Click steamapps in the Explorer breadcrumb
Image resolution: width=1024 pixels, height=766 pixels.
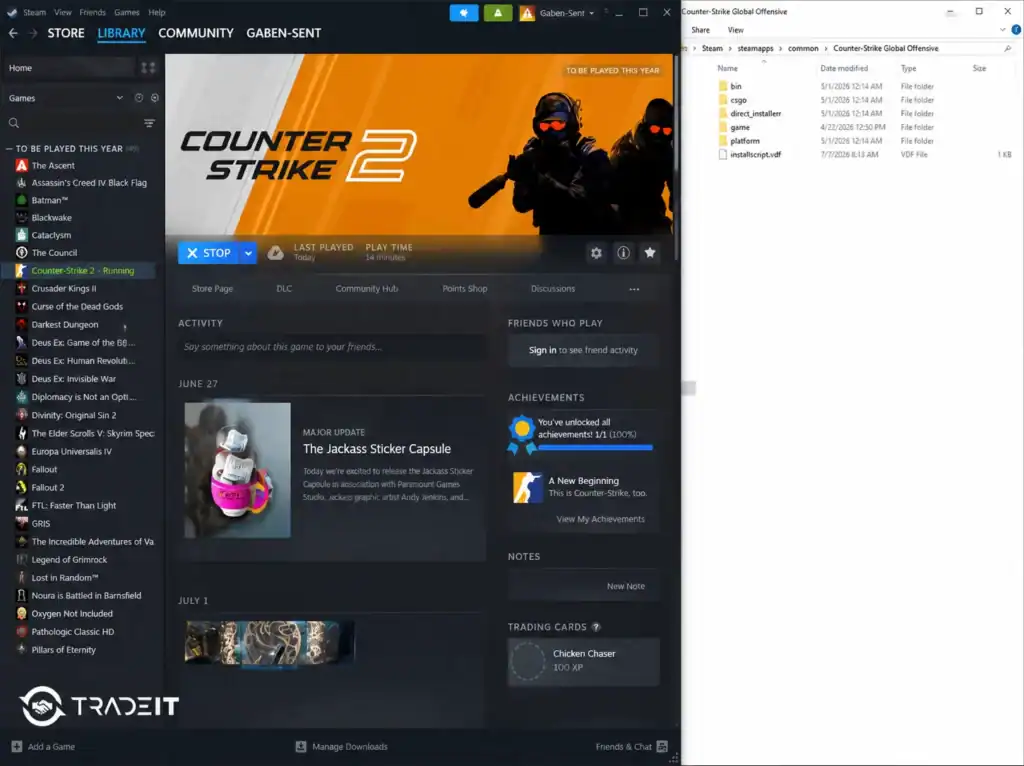(x=755, y=48)
